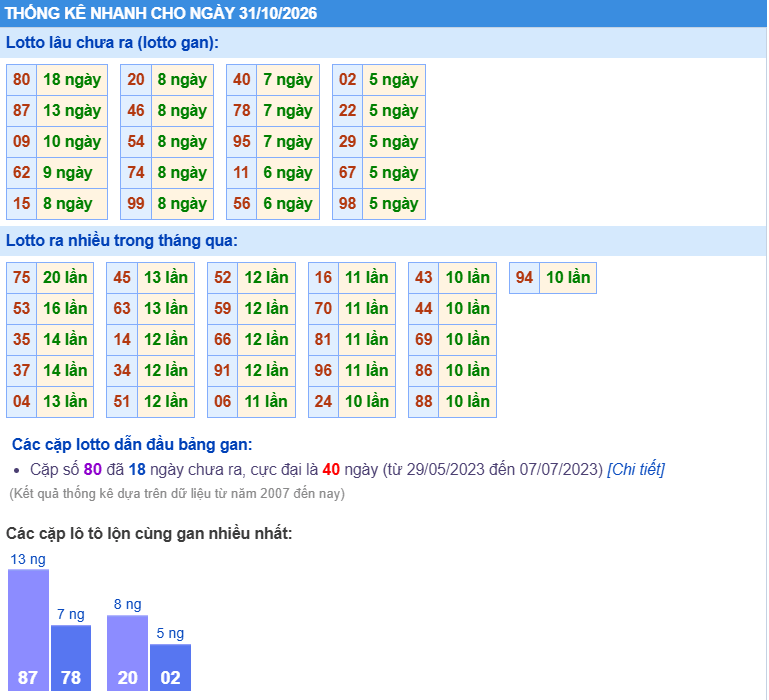
Task: Select frequent lotto number 75
Action: [22, 278]
